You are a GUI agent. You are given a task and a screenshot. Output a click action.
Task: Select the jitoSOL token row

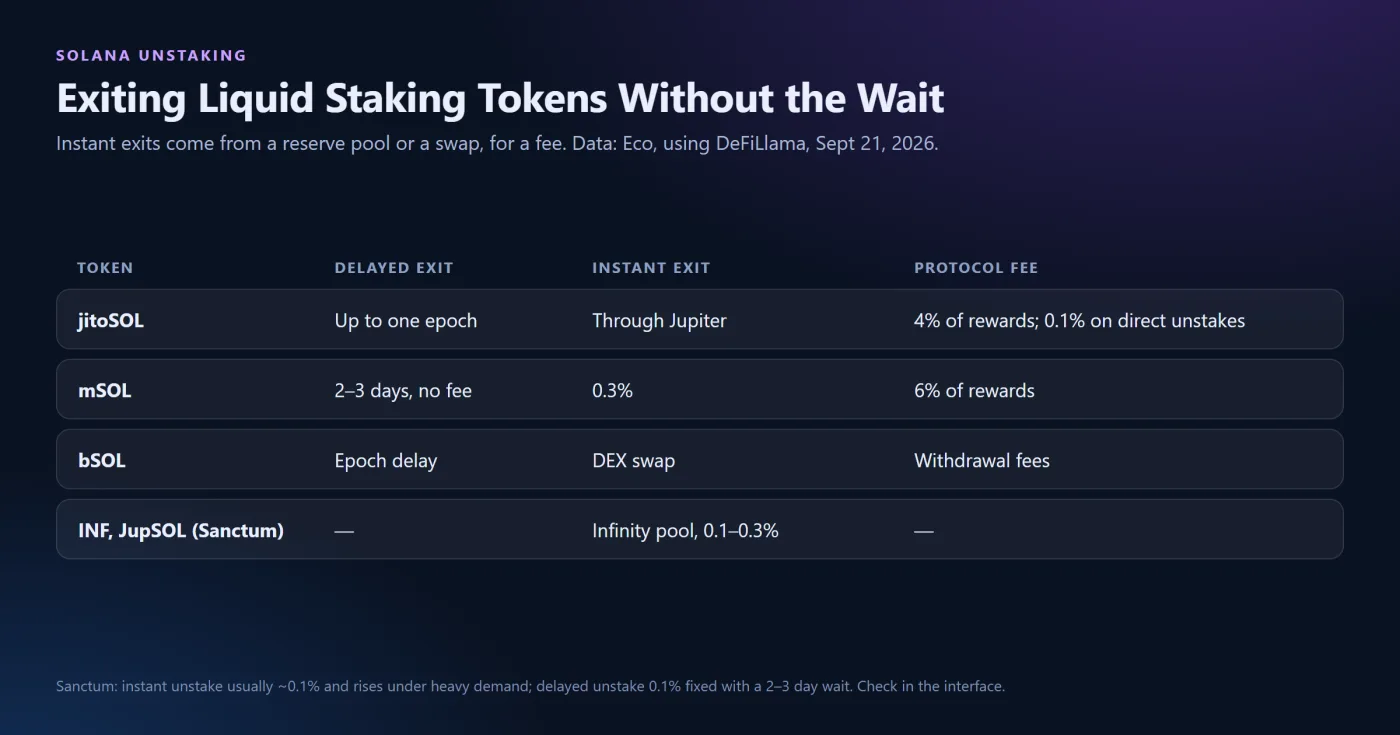pos(699,319)
